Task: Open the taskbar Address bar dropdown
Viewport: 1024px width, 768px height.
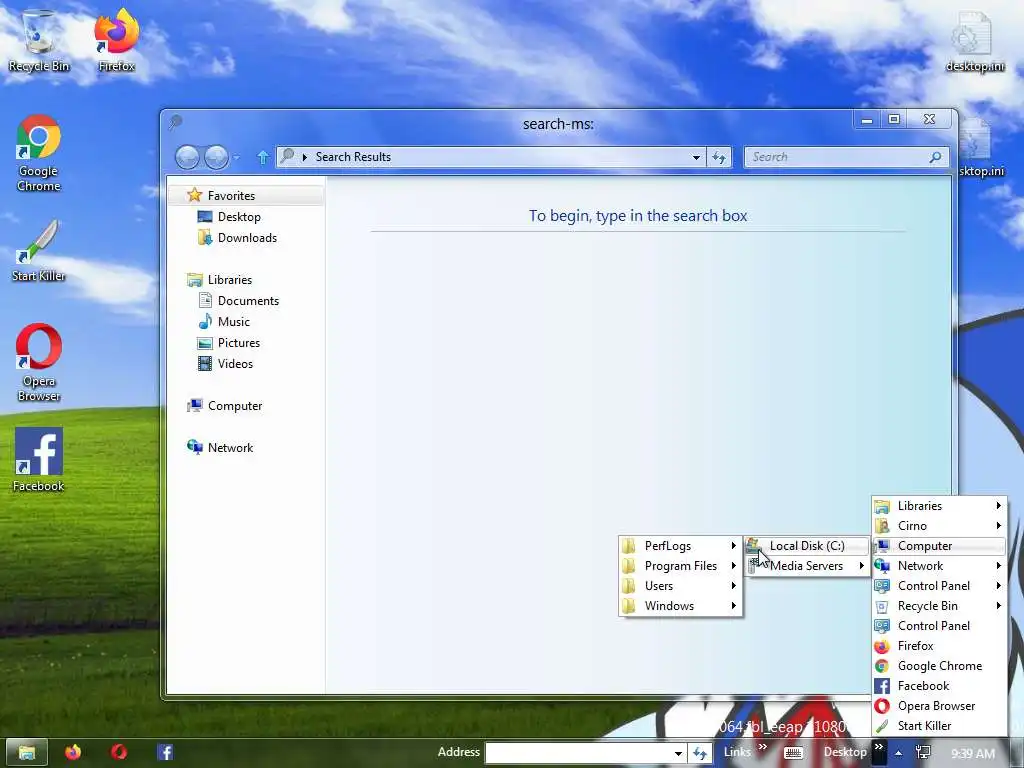Action: [679, 753]
